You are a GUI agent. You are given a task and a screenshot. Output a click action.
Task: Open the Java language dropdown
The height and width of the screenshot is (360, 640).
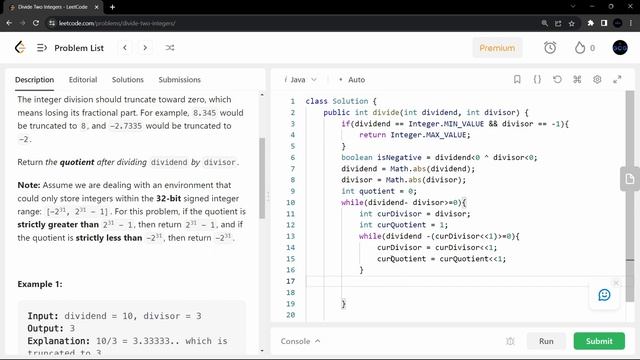click(x=300, y=80)
